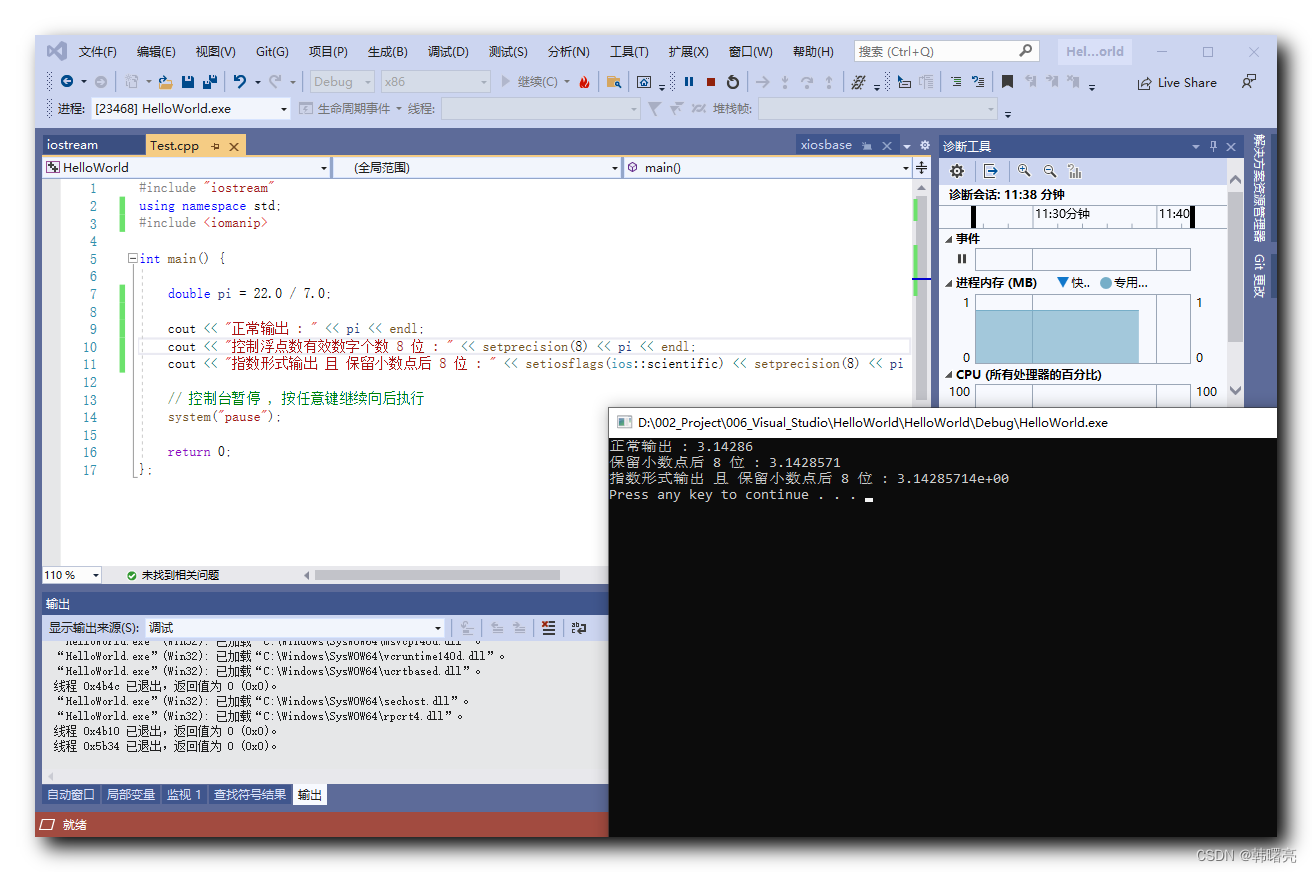Zoom in on the diagnostics timeline
The image size is (1312, 872).
[1024, 171]
